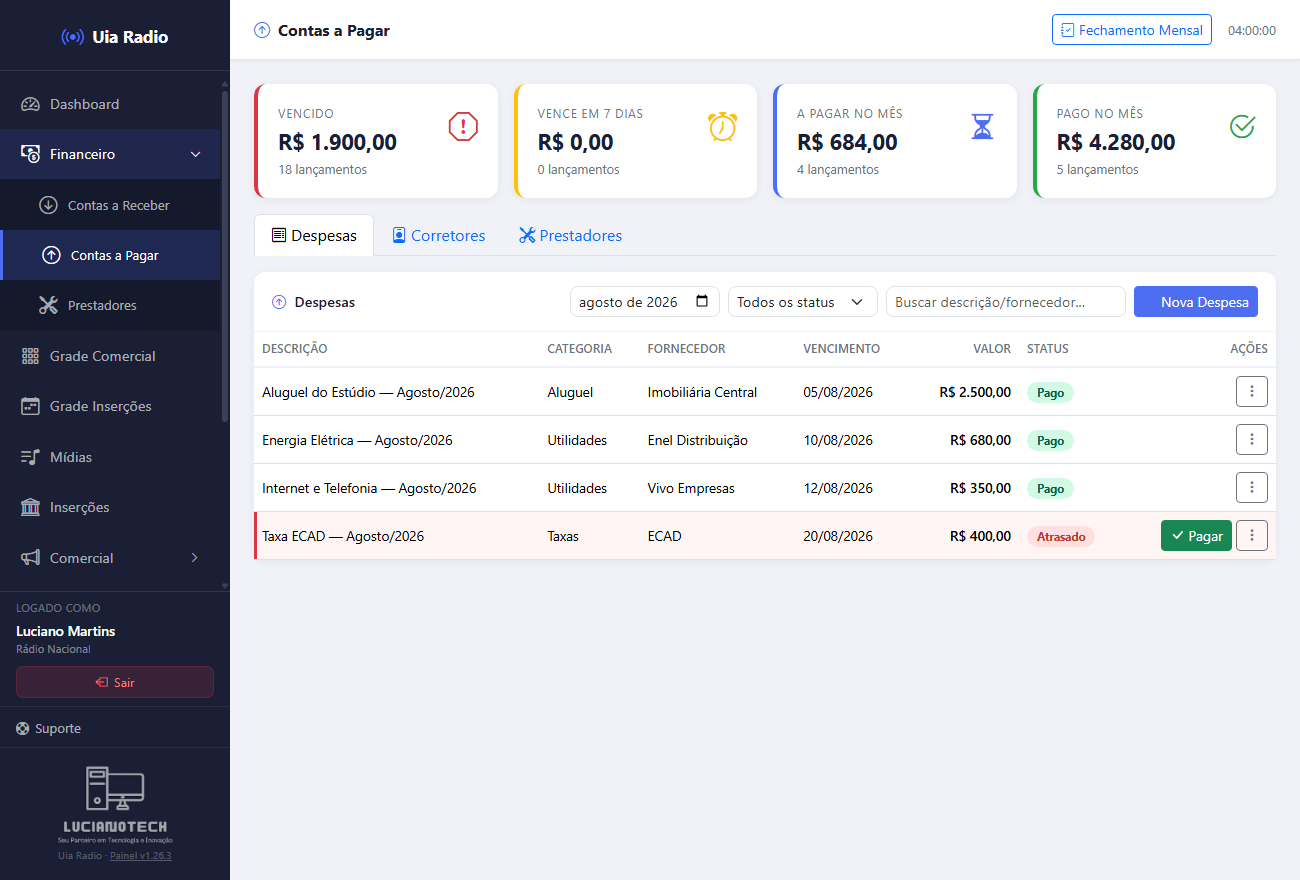Click the sidebar vertical scrollbar
Viewport: 1300px width, 880px height.
click(x=225, y=255)
